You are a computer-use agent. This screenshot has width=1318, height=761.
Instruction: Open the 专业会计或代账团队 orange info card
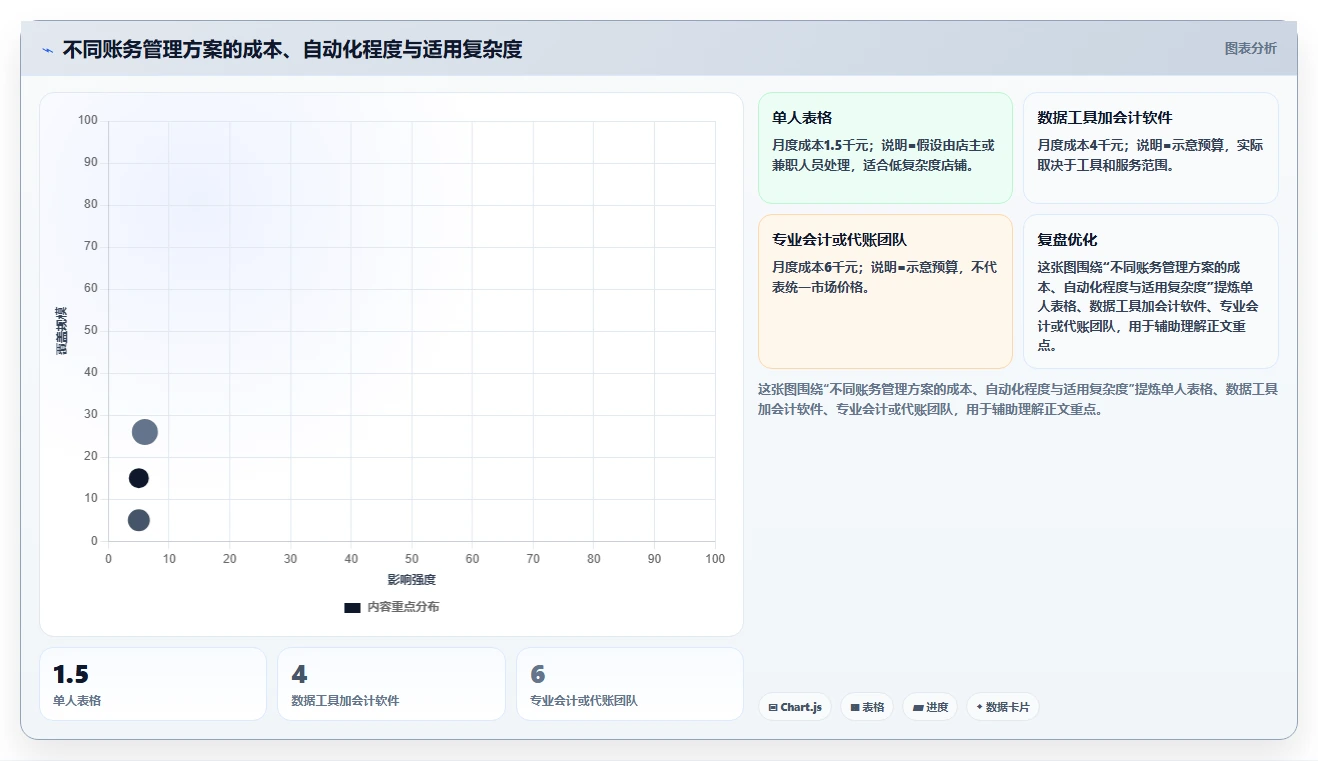[x=885, y=291]
